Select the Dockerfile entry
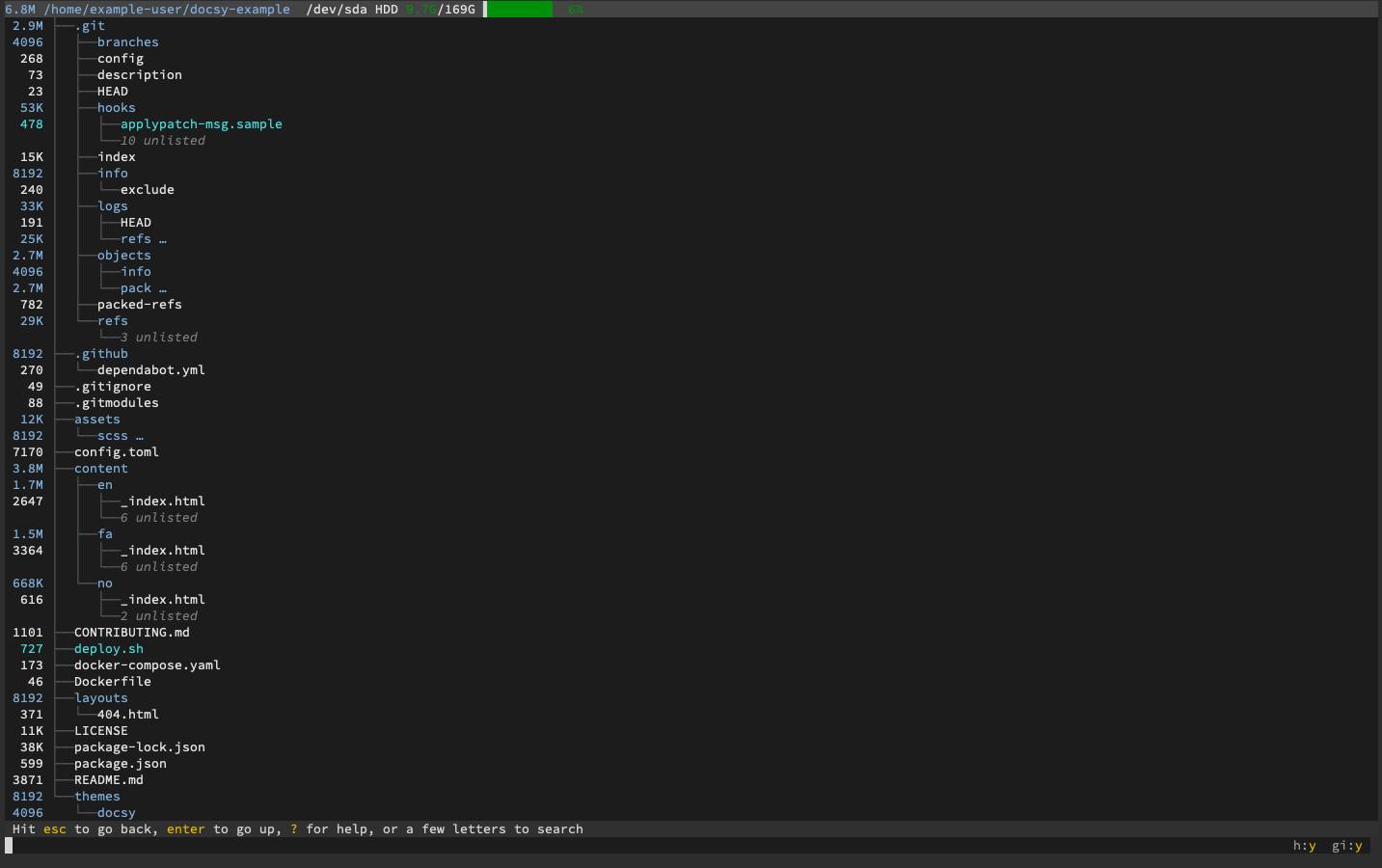This screenshot has height=868, width=1382. [x=112, y=681]
